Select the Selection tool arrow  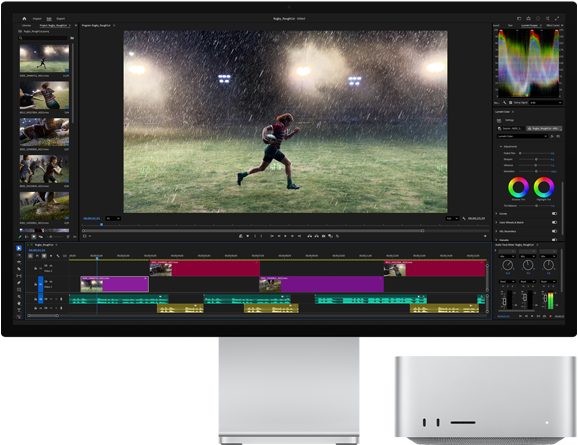click(19, 248)
